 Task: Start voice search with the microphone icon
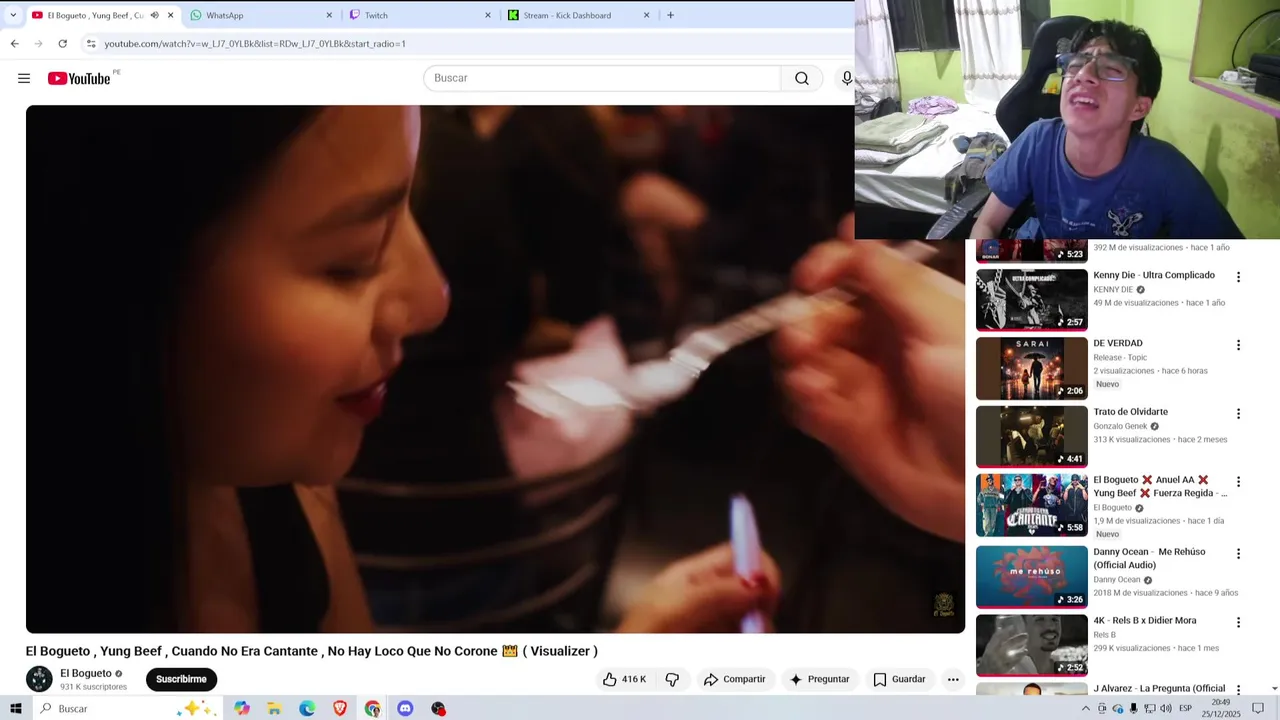click(846, 78)
